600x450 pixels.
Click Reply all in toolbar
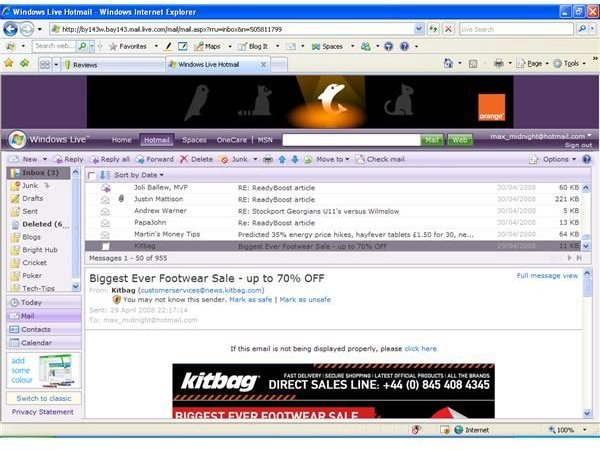click(110, 159)
